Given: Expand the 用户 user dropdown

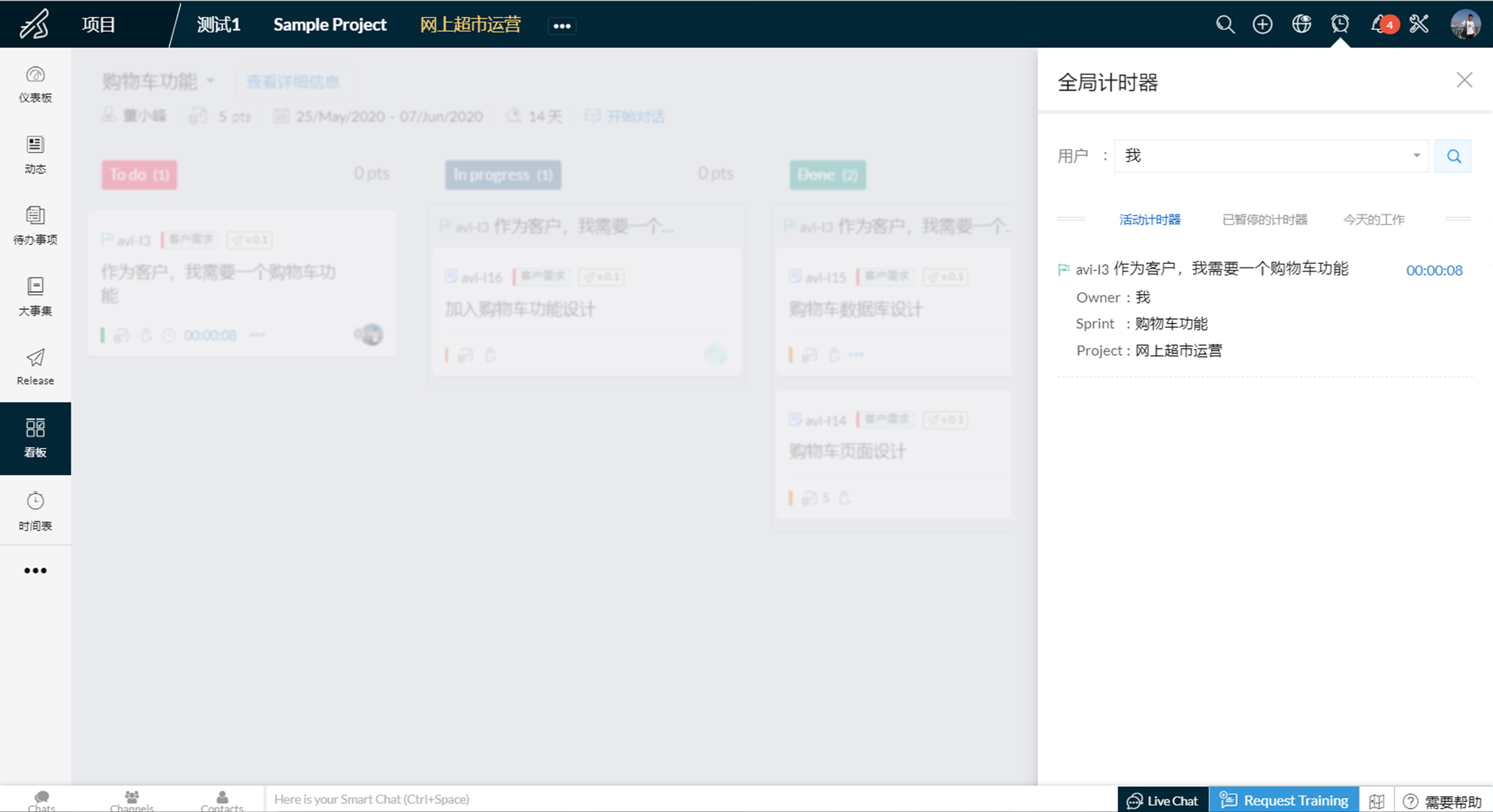Looking at the screenshot, I should (1416, 156).
